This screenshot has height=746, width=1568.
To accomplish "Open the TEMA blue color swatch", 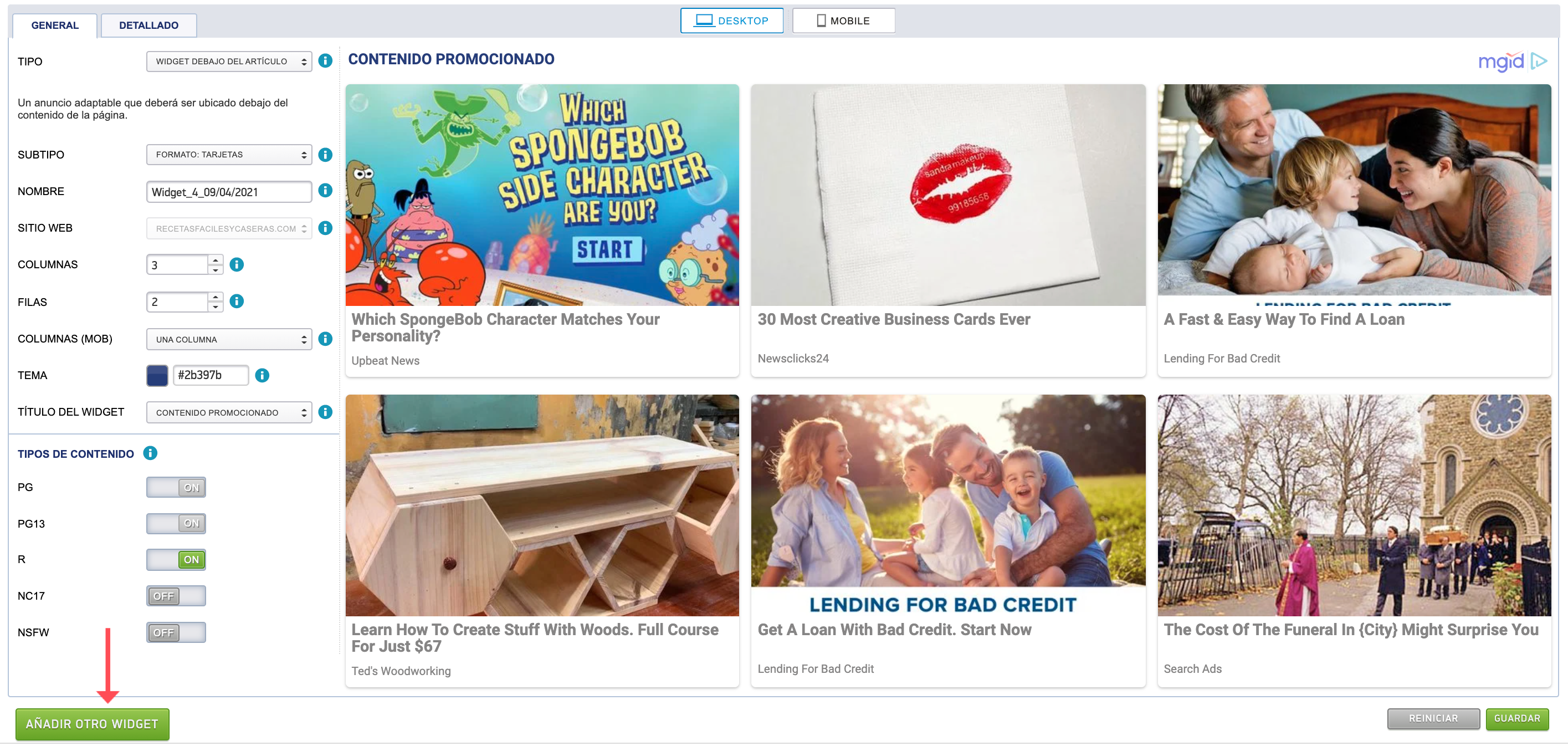I will [157, 375].
